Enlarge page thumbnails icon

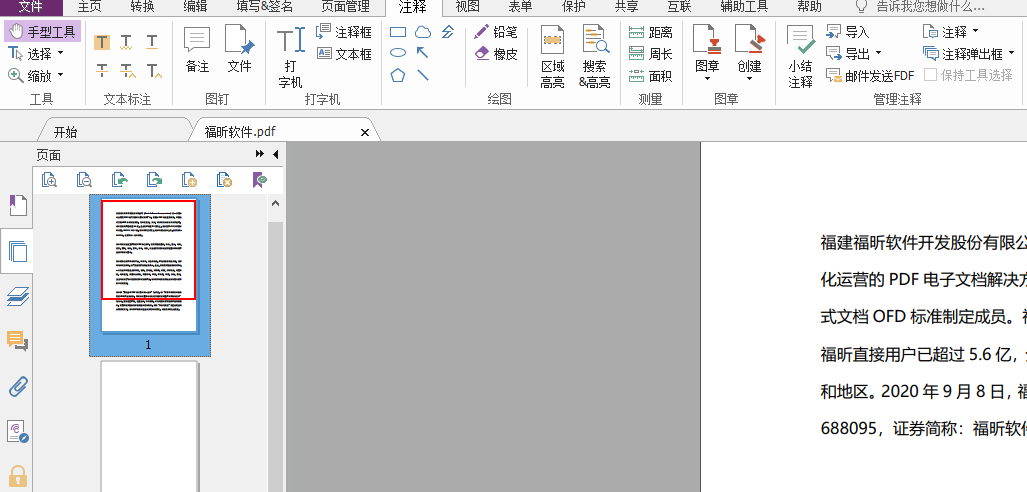pyautogui.click(x=48, y=180)
